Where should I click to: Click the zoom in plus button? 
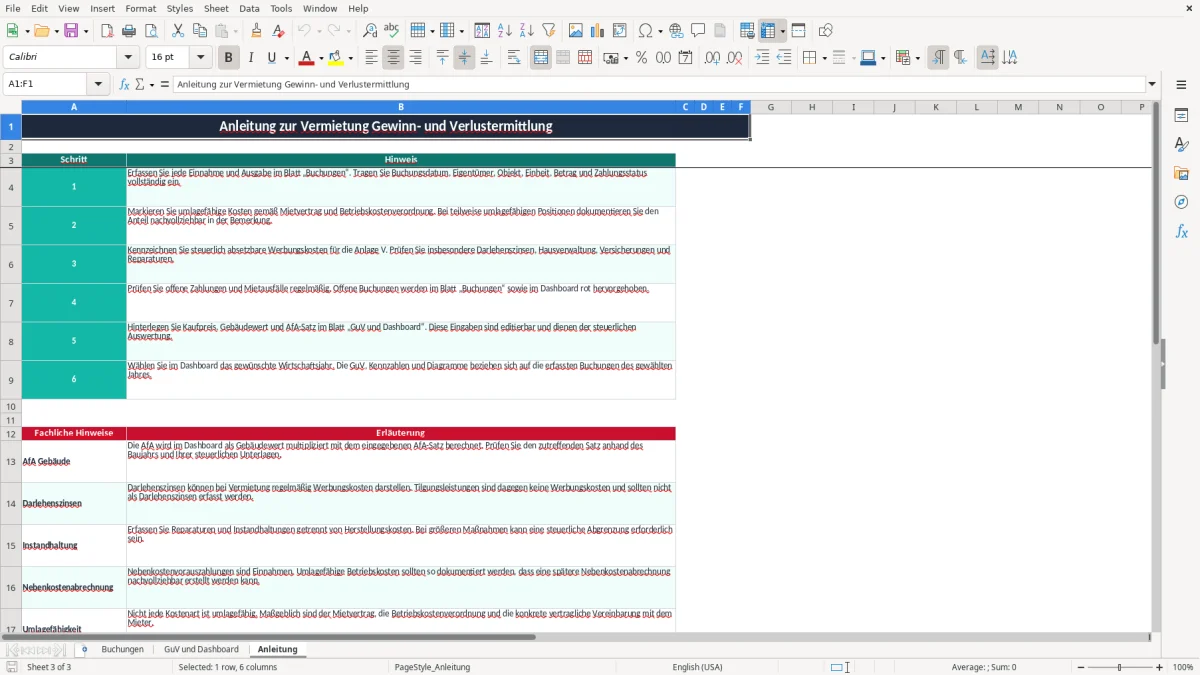click(x=1159, y=667)
